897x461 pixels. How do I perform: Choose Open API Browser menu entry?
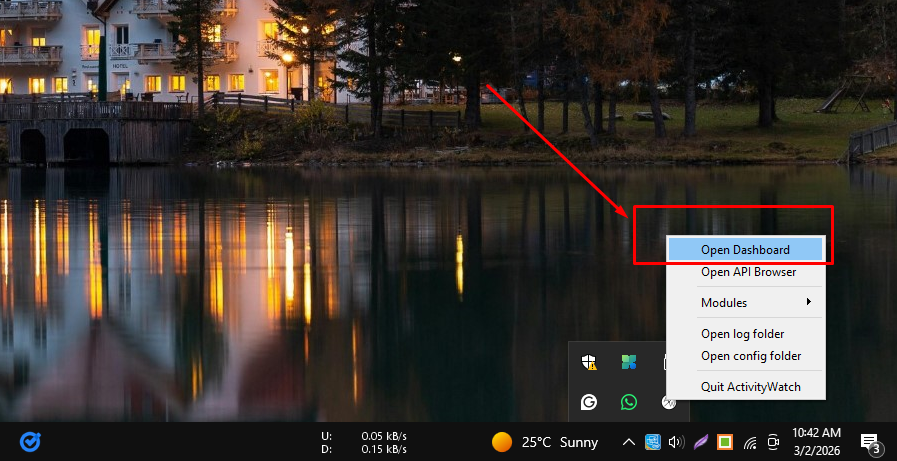745,272
